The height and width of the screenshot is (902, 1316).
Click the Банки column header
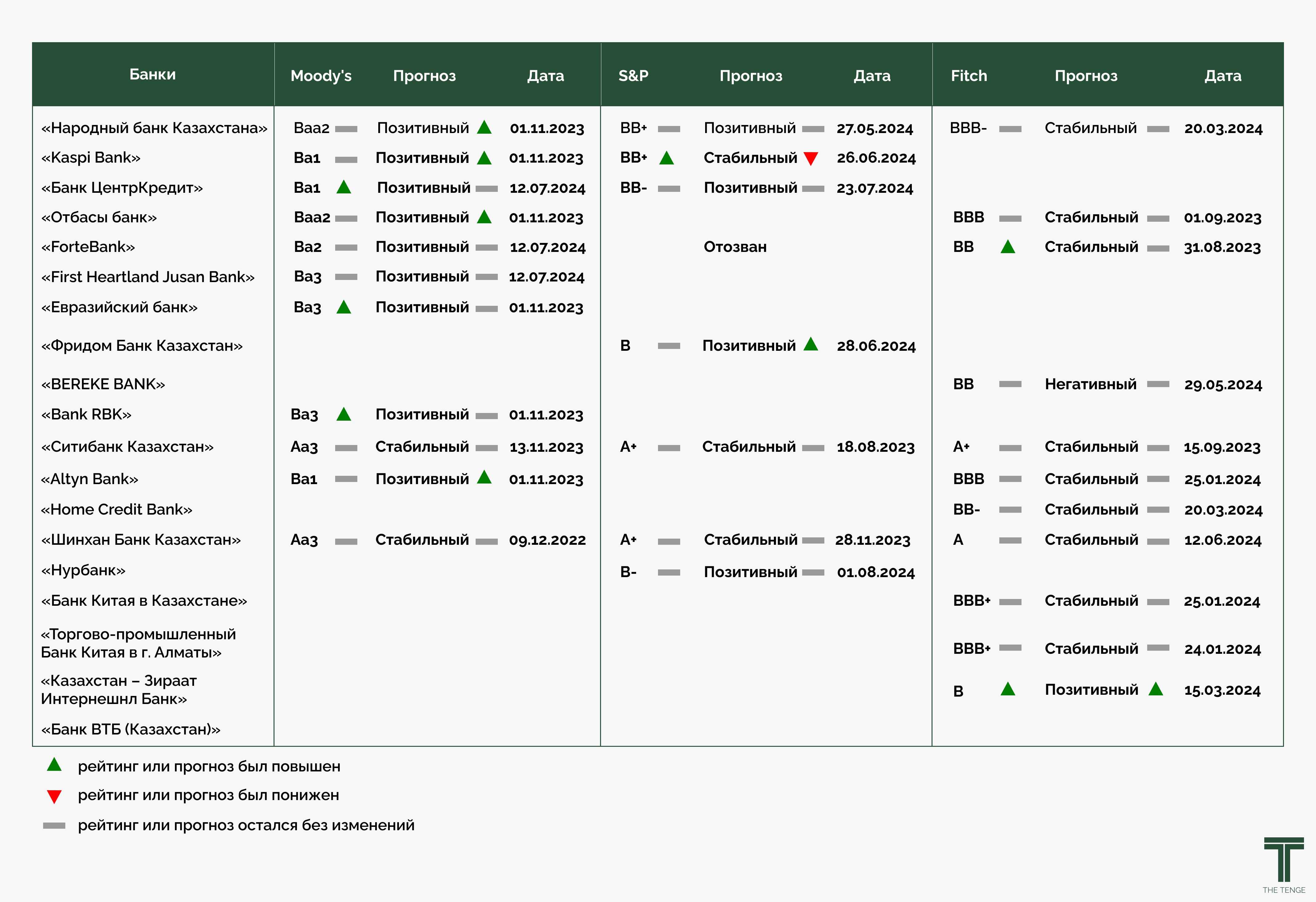click(152, 74)
